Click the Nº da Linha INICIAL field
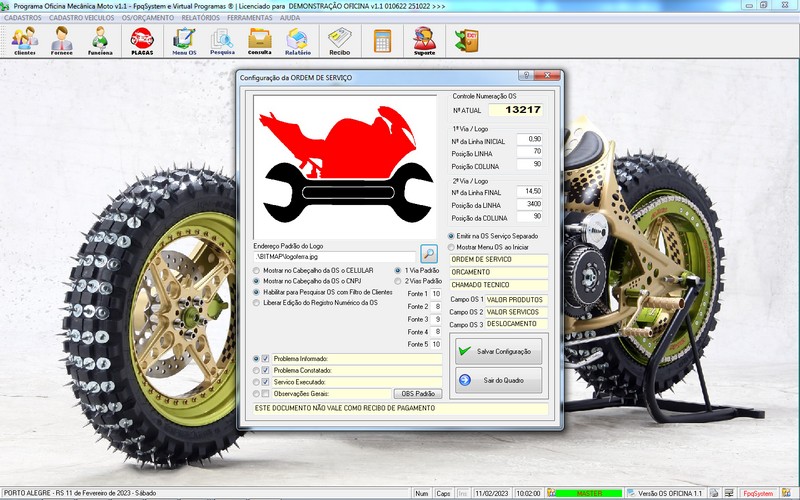Screen dimensions: 800x500 point(530,139)
